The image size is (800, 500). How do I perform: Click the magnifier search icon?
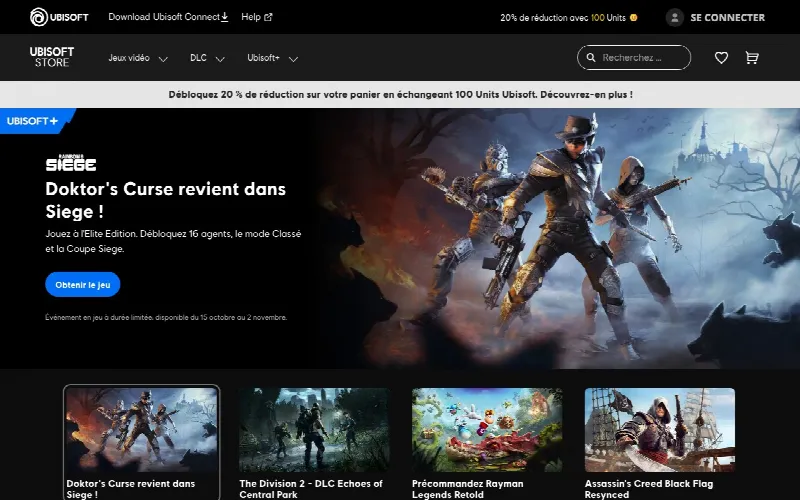[591, 58]
